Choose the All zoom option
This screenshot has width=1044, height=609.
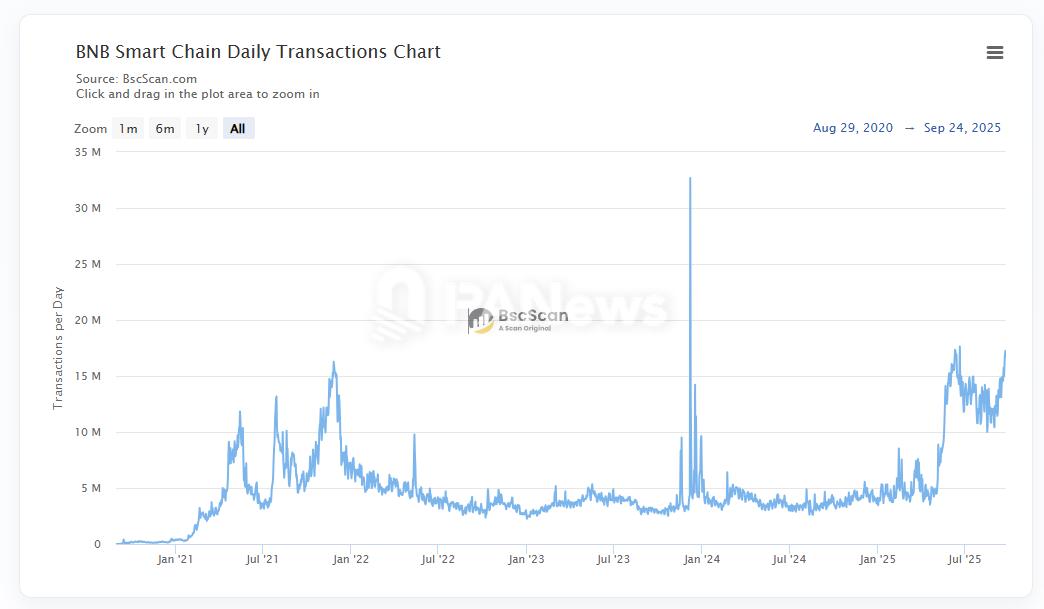238,128
